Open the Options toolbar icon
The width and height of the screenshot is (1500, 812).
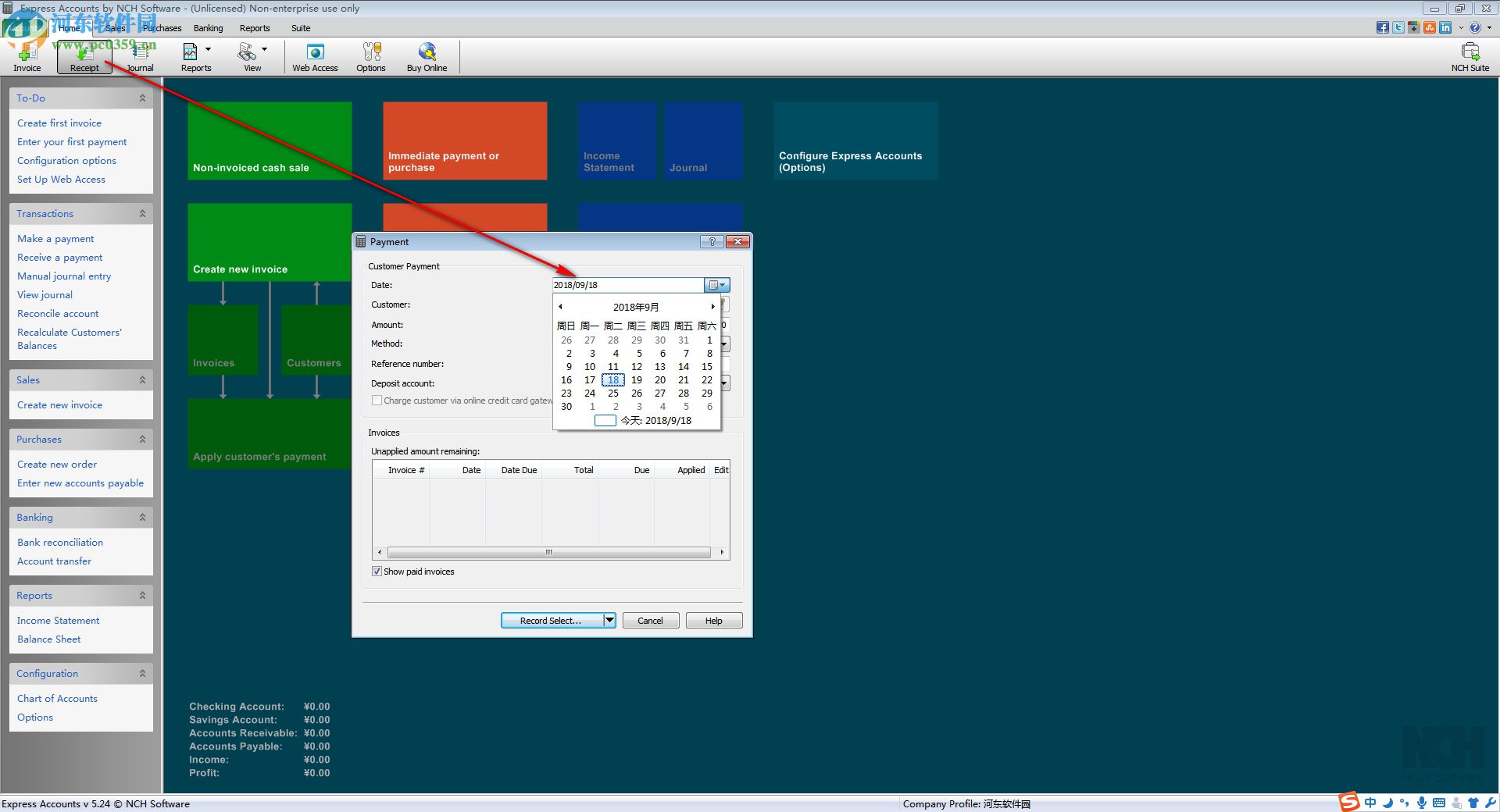pyautogui.click(x=371, y=57)
